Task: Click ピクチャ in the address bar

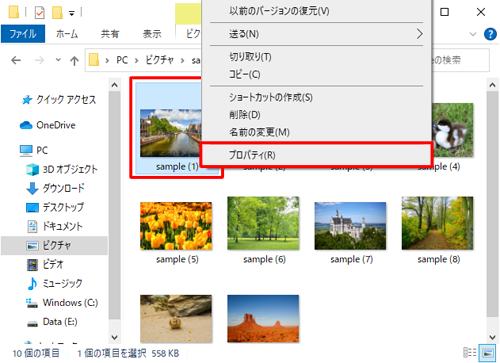Action: [159, 60]
